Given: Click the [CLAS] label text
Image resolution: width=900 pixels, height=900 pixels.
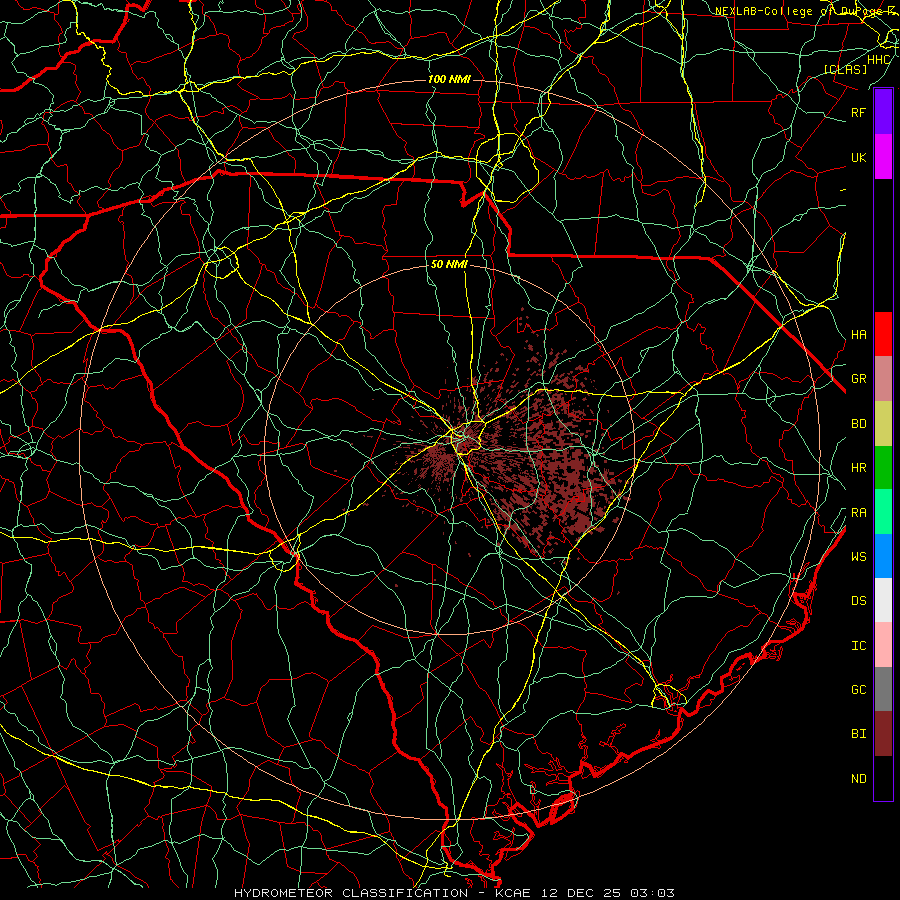Looking at the screenshot, I should point(845,69).
